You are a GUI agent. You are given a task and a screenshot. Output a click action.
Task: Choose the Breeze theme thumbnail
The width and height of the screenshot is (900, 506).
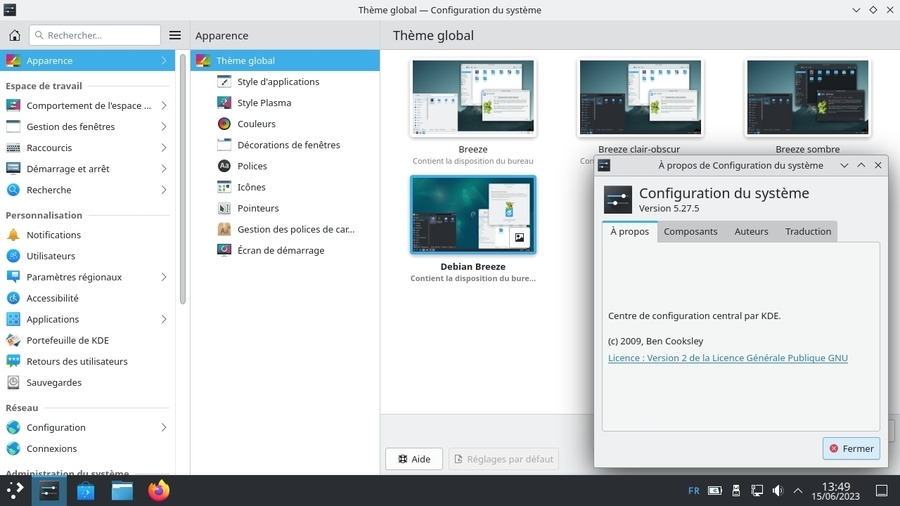coord(473,98)
